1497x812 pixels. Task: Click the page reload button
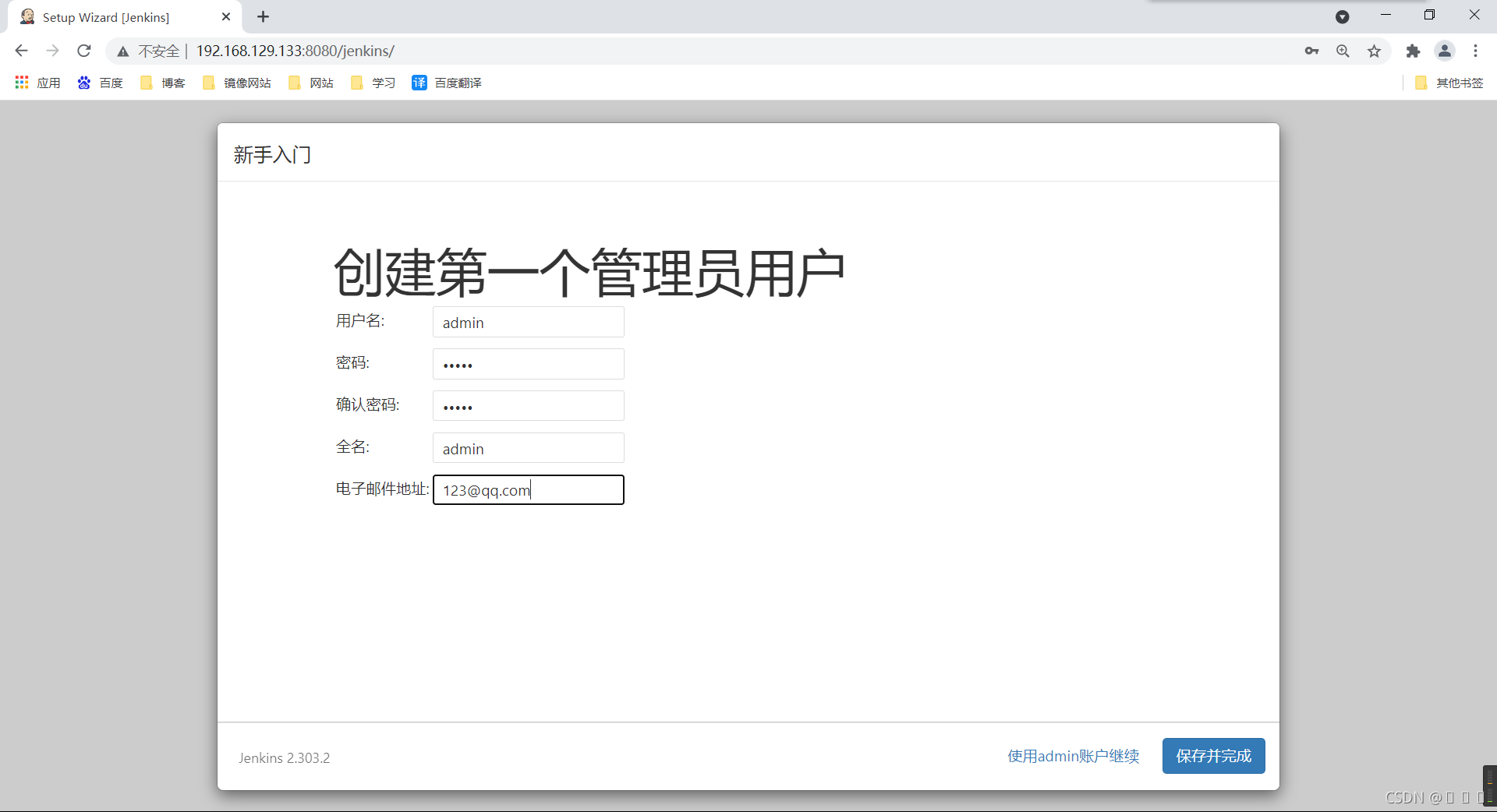(83, 51)
